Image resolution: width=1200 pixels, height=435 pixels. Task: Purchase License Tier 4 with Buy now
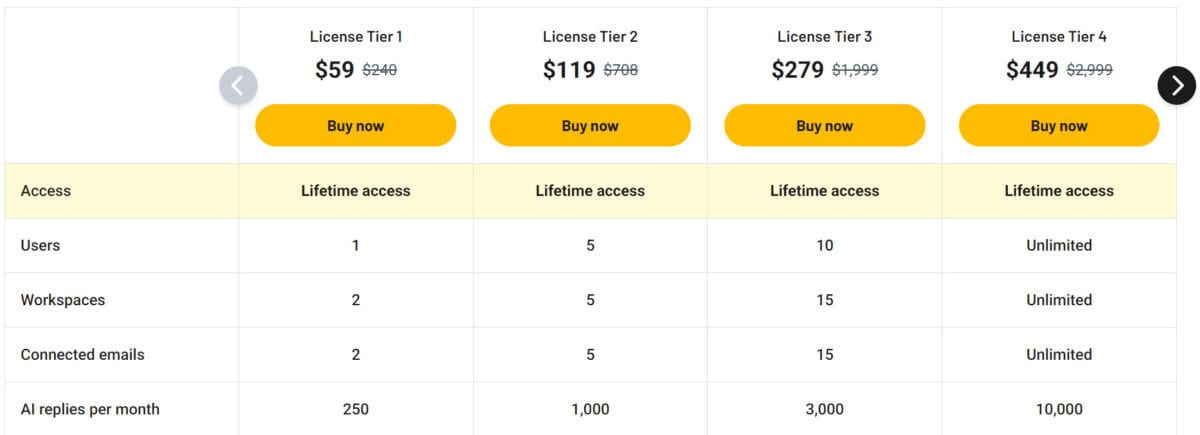1059,126
